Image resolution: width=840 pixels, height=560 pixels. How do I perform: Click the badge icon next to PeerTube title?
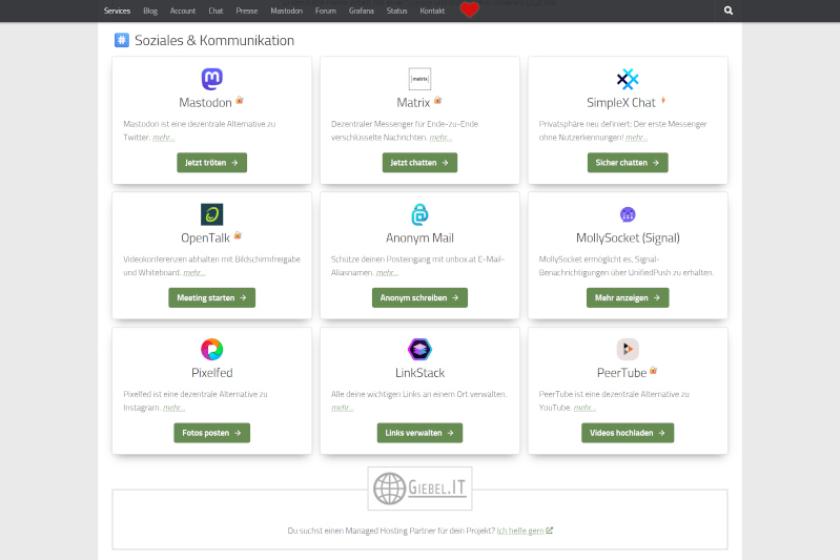653,370
